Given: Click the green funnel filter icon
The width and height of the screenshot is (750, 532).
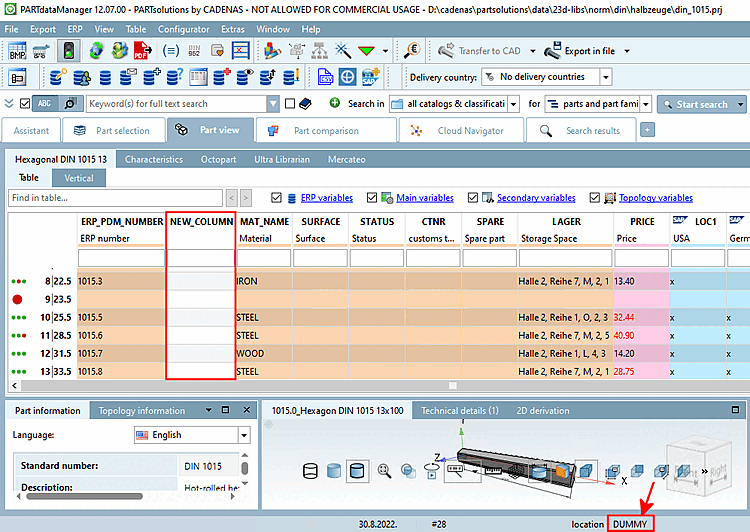Looking at the screenshot, I should pos(368,50).
